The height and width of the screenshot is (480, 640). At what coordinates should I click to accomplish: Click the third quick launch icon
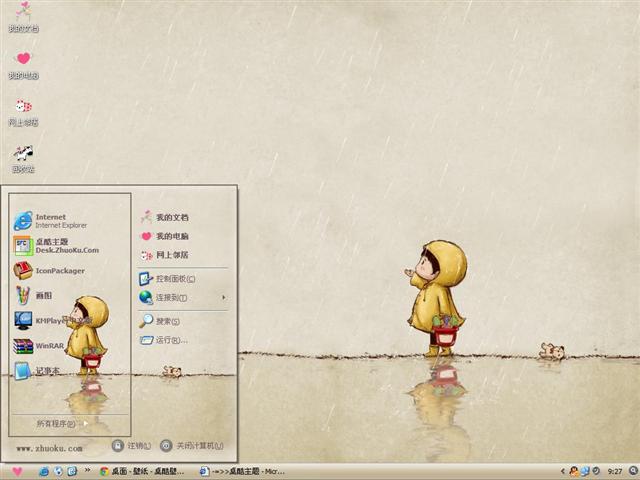click(x=72, y=471)
